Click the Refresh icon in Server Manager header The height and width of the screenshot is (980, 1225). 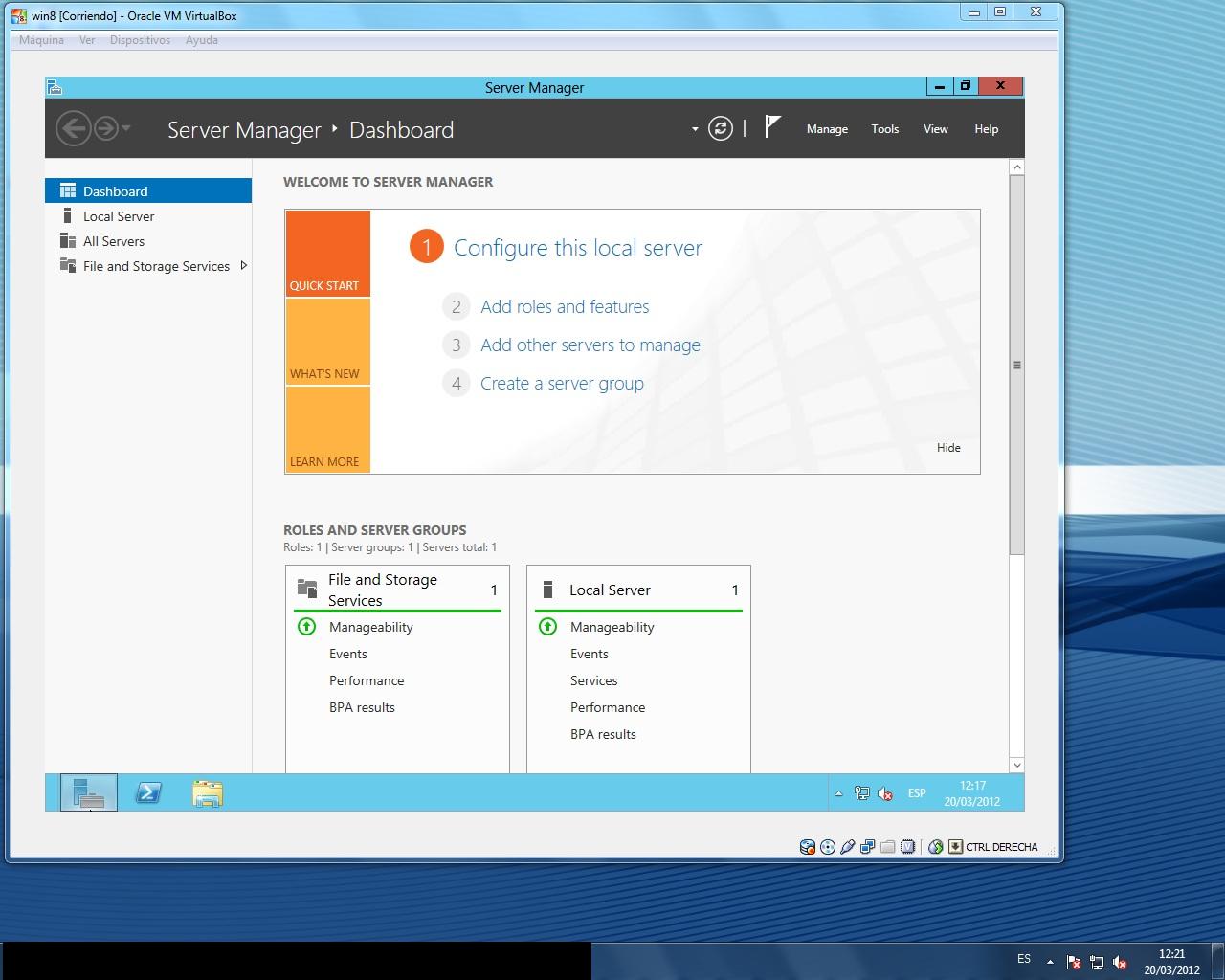pos(720,128)
